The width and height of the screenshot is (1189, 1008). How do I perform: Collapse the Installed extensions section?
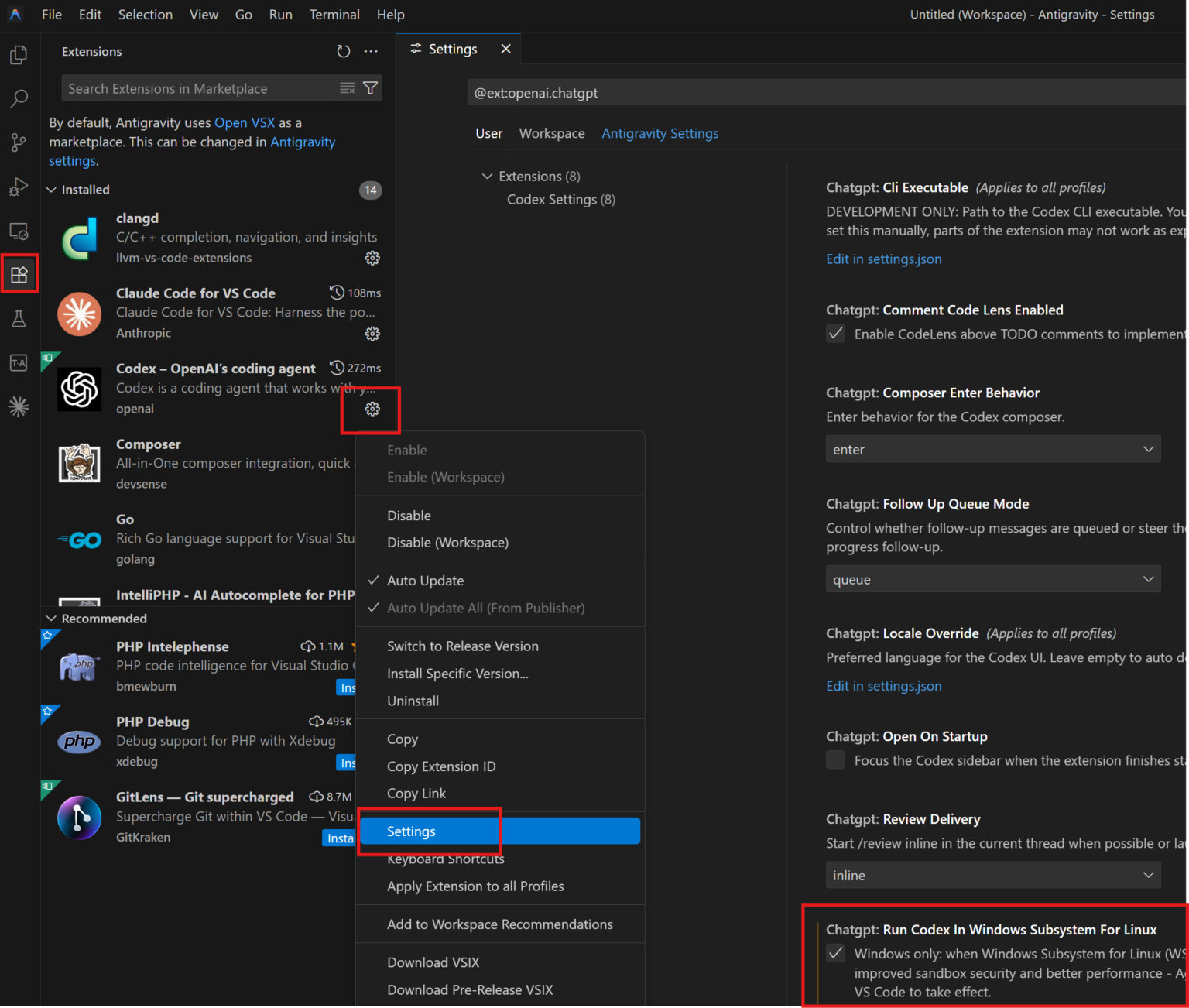click(52, 190)
